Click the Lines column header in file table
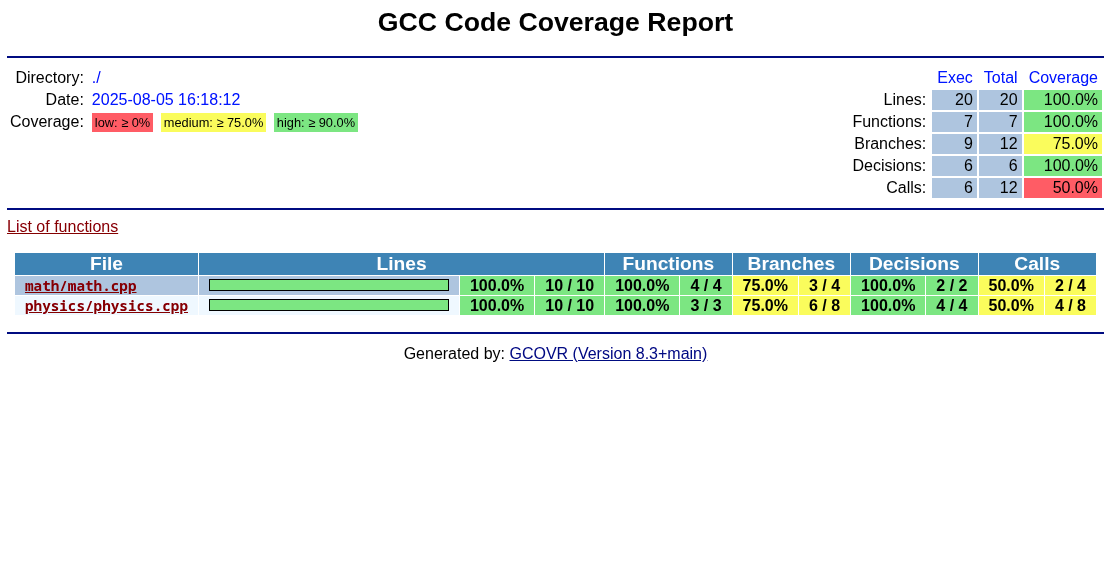This screenshot has height=574, width=1111. click(x=401, y=264)
